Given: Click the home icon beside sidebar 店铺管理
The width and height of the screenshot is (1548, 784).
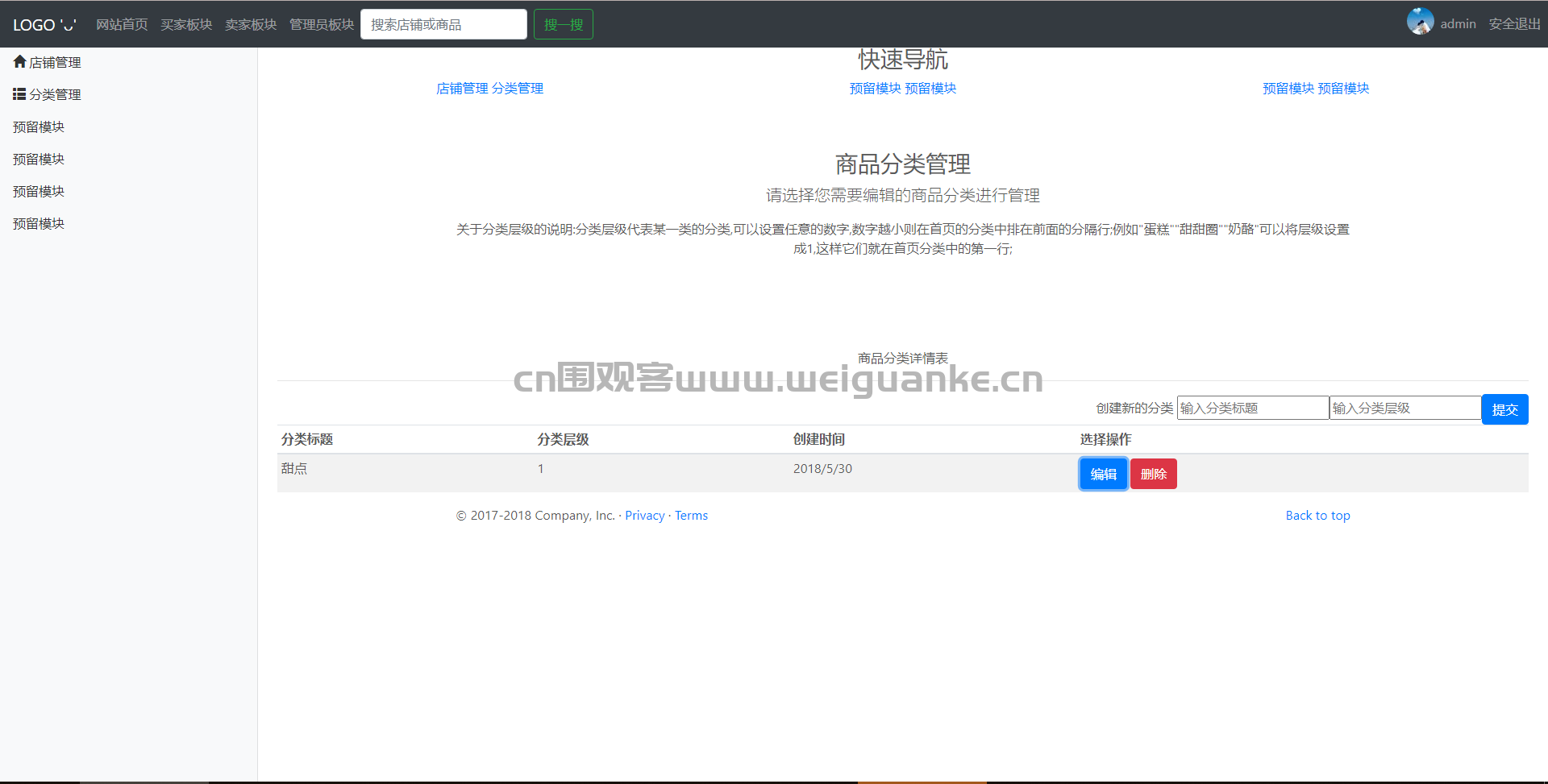Looking at the screenshot, I should point(19,62).
